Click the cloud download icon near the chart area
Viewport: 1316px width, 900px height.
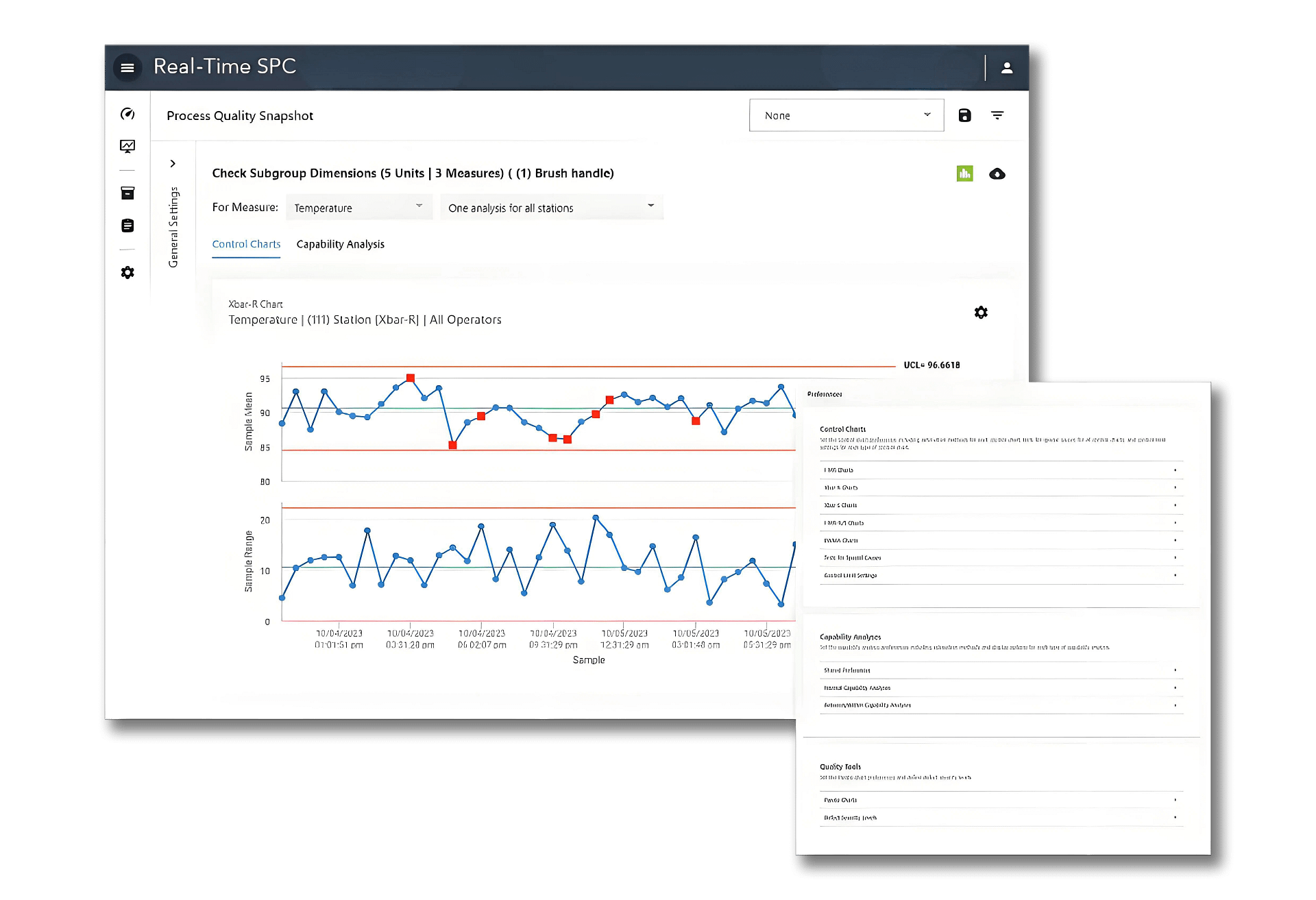click(x=997, y=173)
